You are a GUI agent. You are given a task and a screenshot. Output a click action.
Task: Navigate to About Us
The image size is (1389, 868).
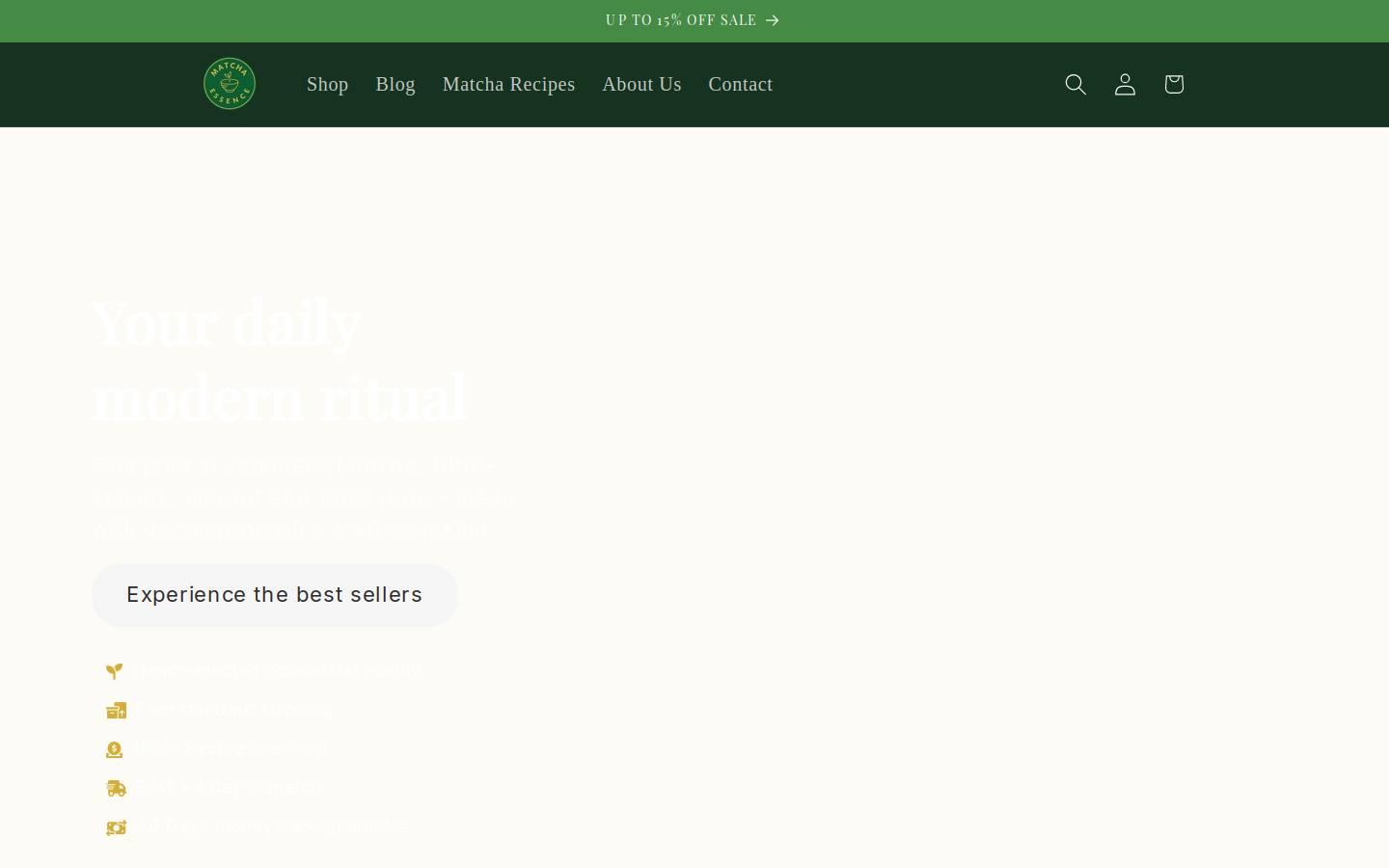641,85
